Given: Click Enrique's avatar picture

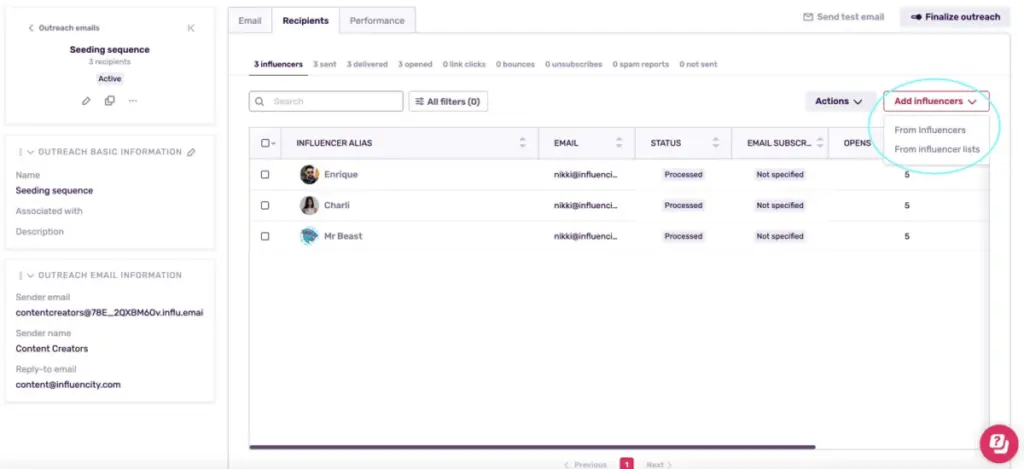Looking at the screenshot, I should (x=309, y=175).
